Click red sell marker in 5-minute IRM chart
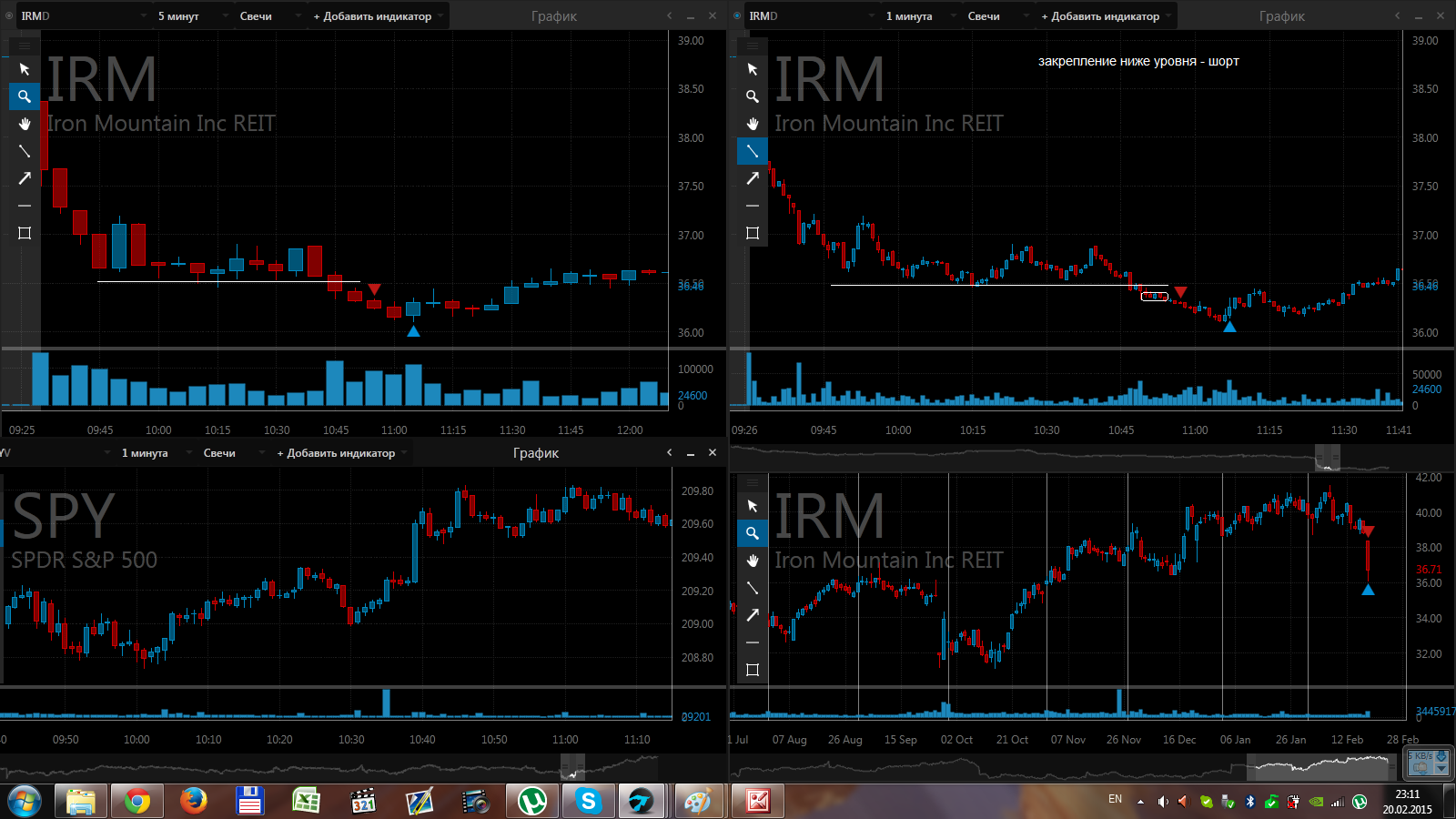 click(x=374, y=289)
